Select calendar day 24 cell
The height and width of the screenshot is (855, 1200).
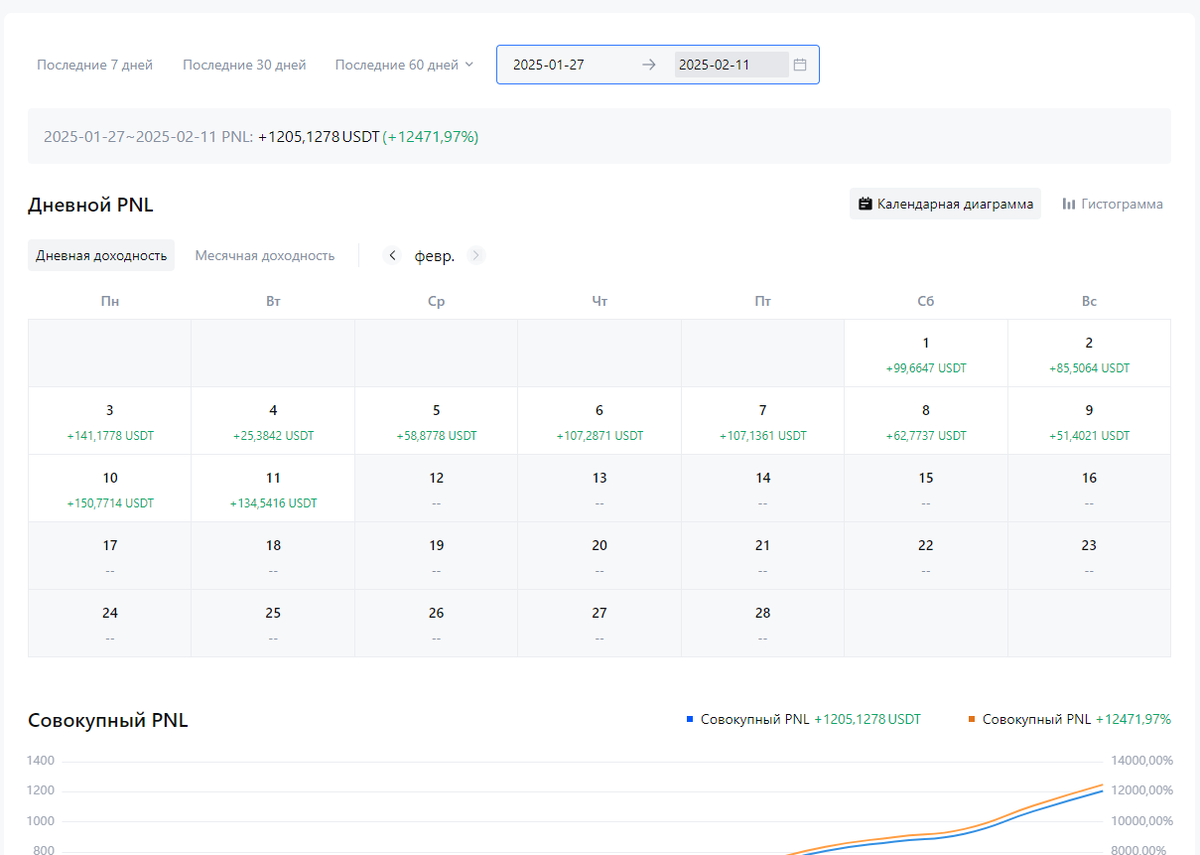tap(110, 623)
